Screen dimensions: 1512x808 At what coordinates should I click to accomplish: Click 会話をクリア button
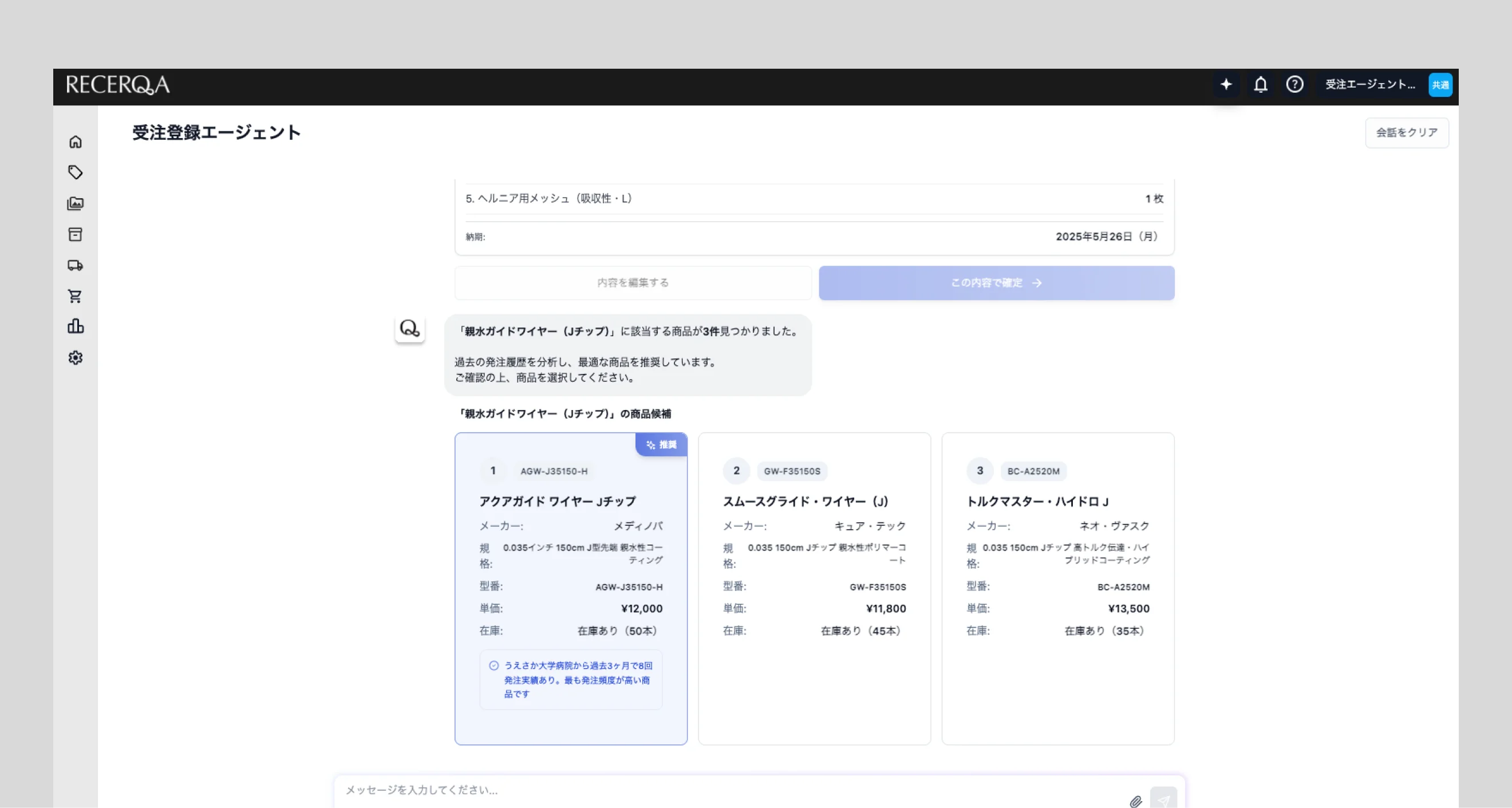1406,133
